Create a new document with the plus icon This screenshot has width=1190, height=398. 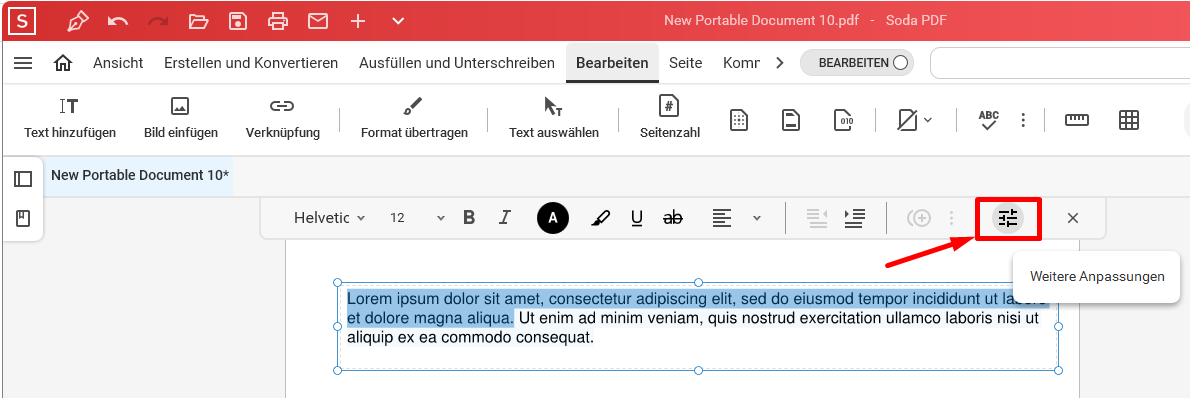[357, 21]
